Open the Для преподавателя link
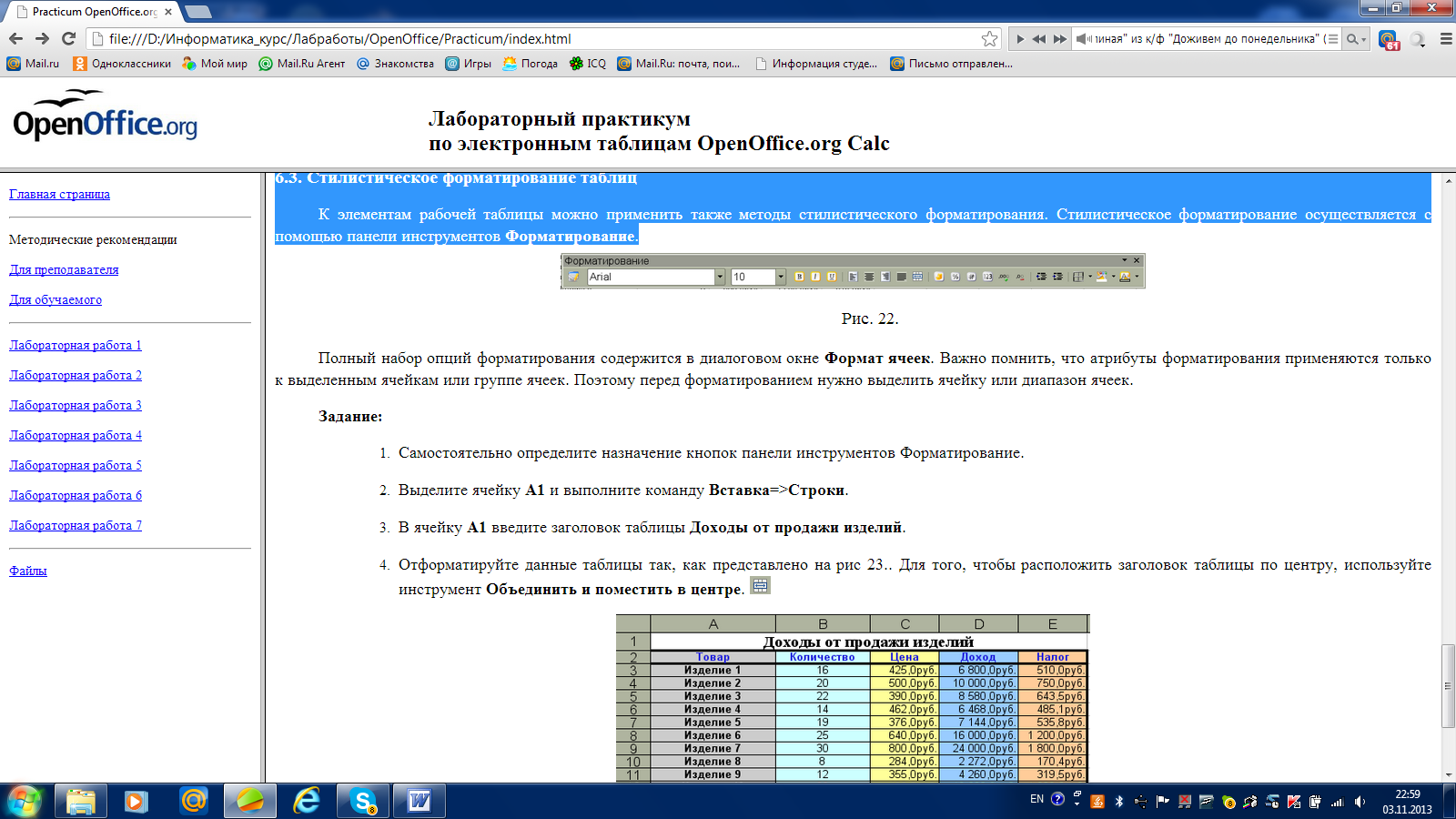Viewport: 1456px width, 819px height. click(x=64, y=269)
